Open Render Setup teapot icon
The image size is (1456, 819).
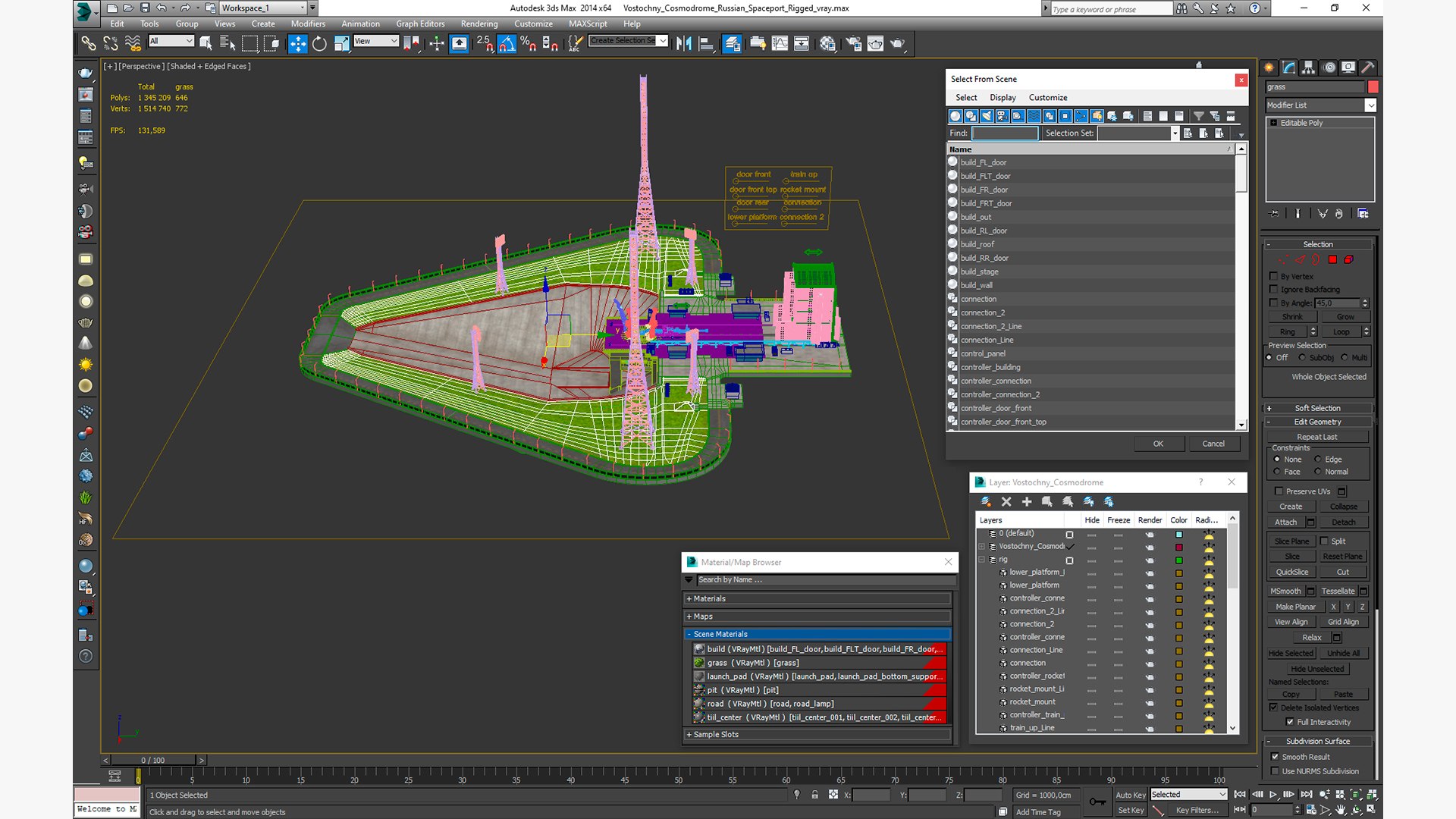[854, 43]
